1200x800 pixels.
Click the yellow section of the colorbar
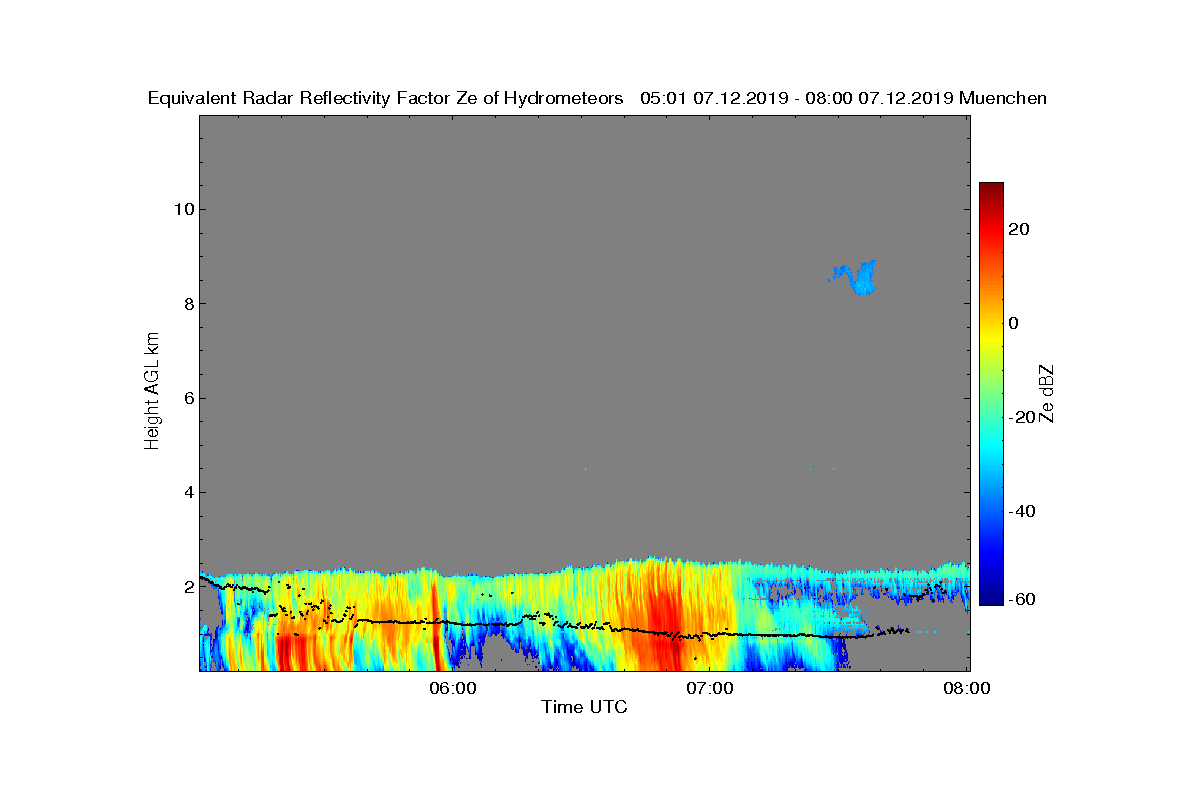click(991, 340)
